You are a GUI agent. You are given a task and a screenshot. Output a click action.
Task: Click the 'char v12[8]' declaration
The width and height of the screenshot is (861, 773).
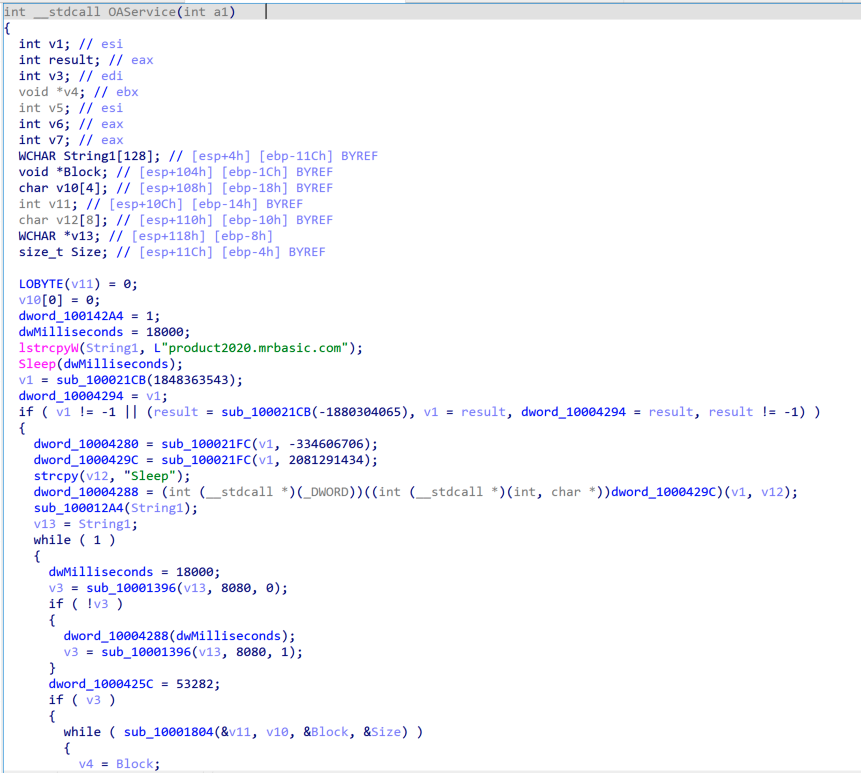click(176, 220)
